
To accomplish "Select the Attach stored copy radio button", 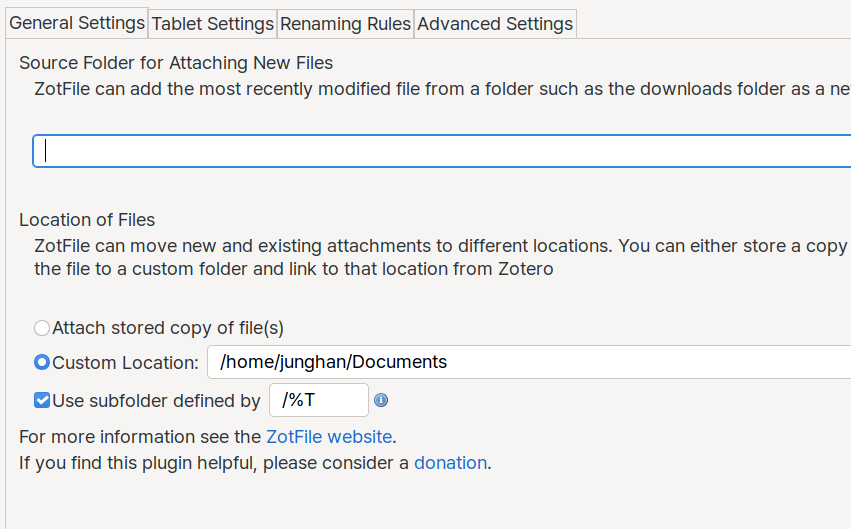I will click(x=42, y=328).
